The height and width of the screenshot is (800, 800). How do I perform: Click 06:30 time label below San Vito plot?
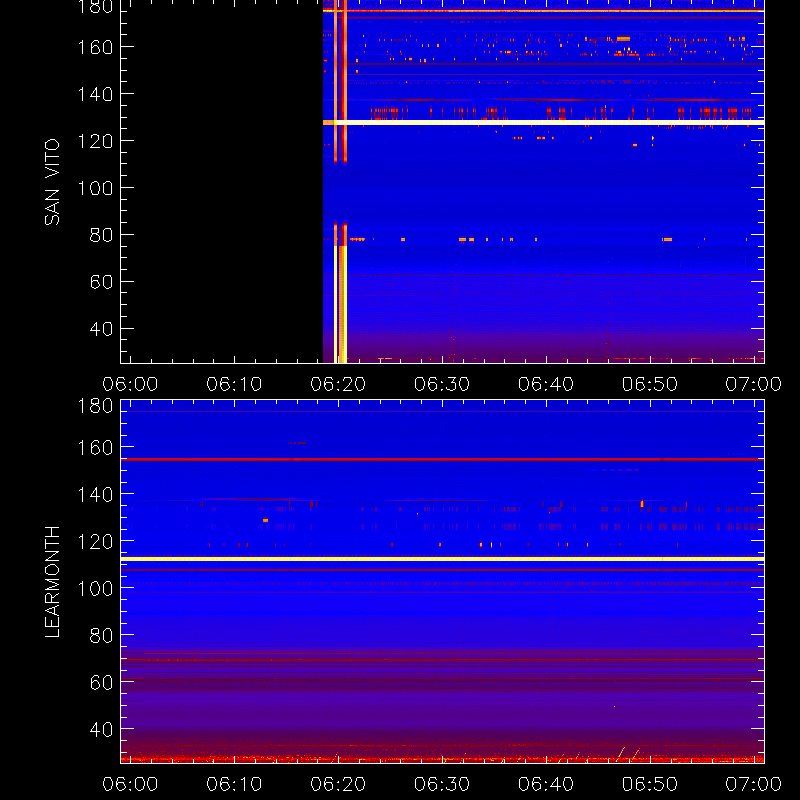click(x=442, y=384)
